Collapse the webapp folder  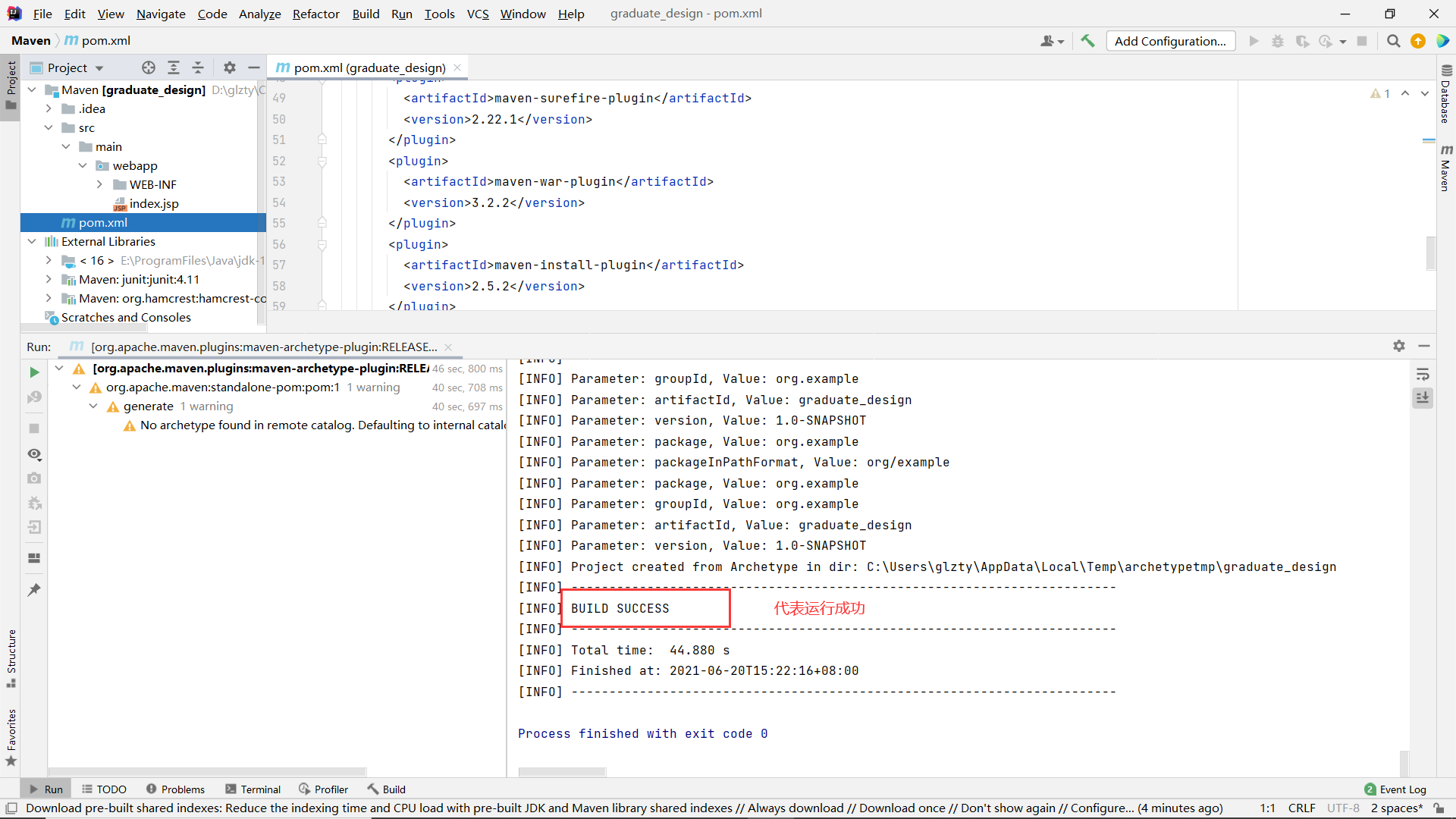coord(83,165)
